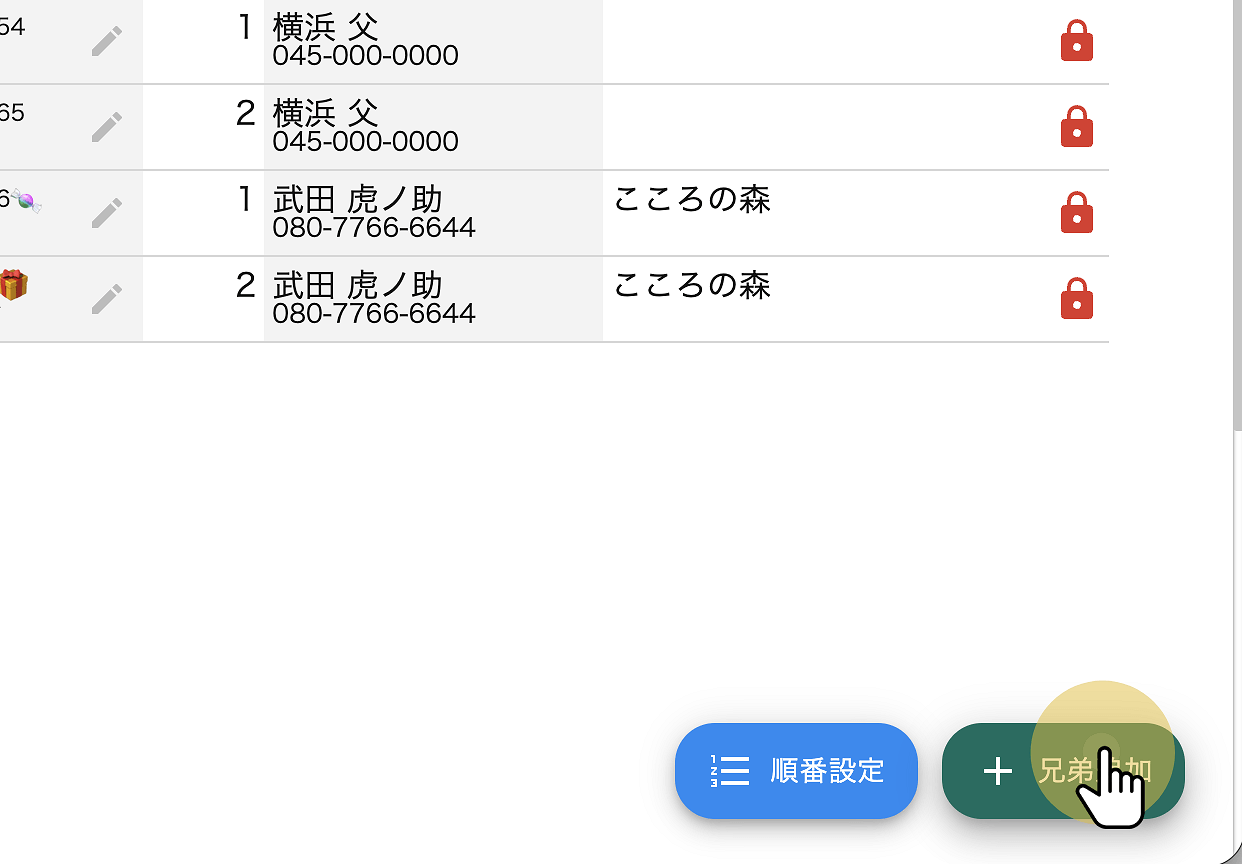This screenshot has width=1242, height=864.
Task: Click the numbered-list icon in 順番設定
Action: (729, 771)
